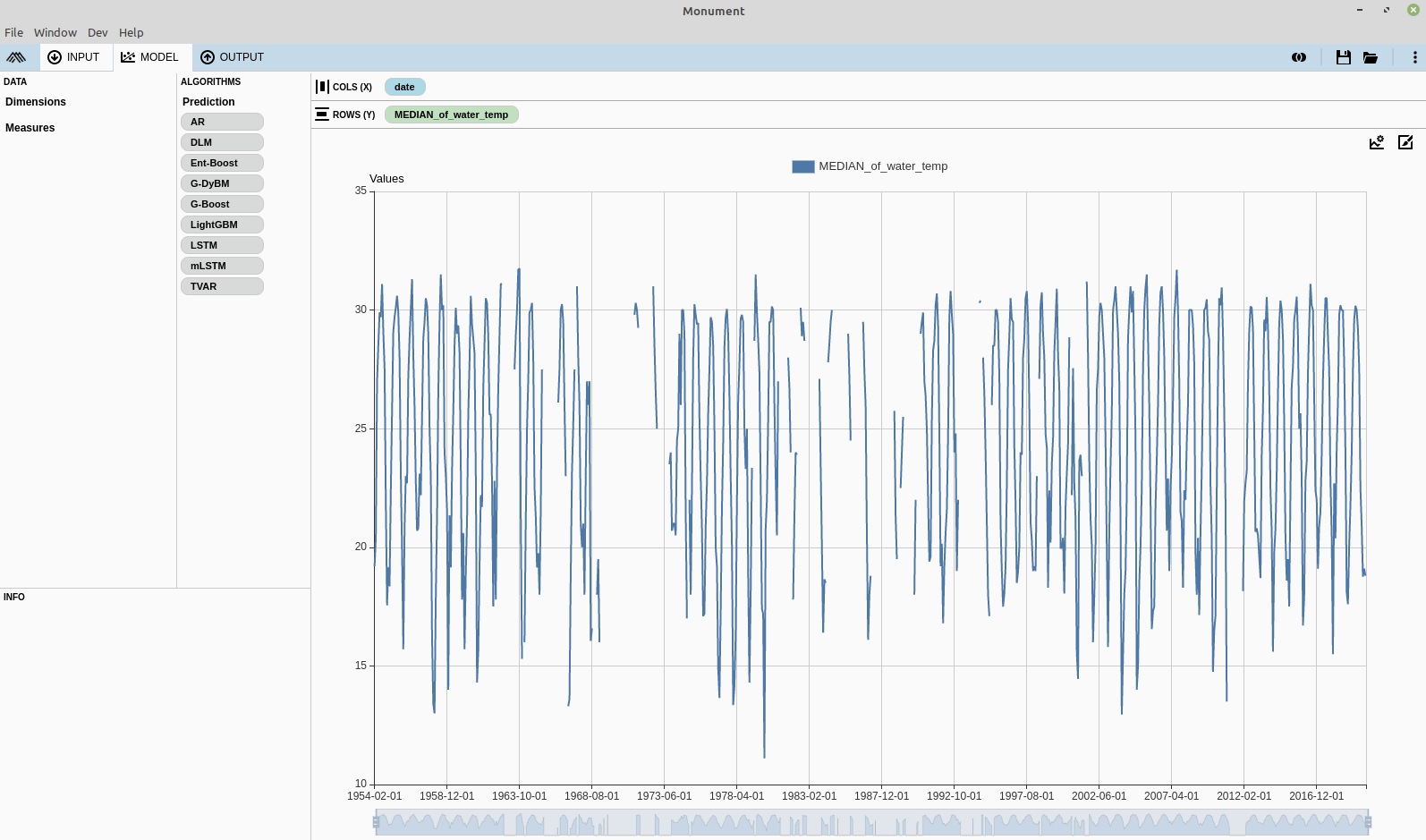This screenshot has height=840, width=1426.
Task: Select the LightGBM algorithm
Action: (222, 225)
